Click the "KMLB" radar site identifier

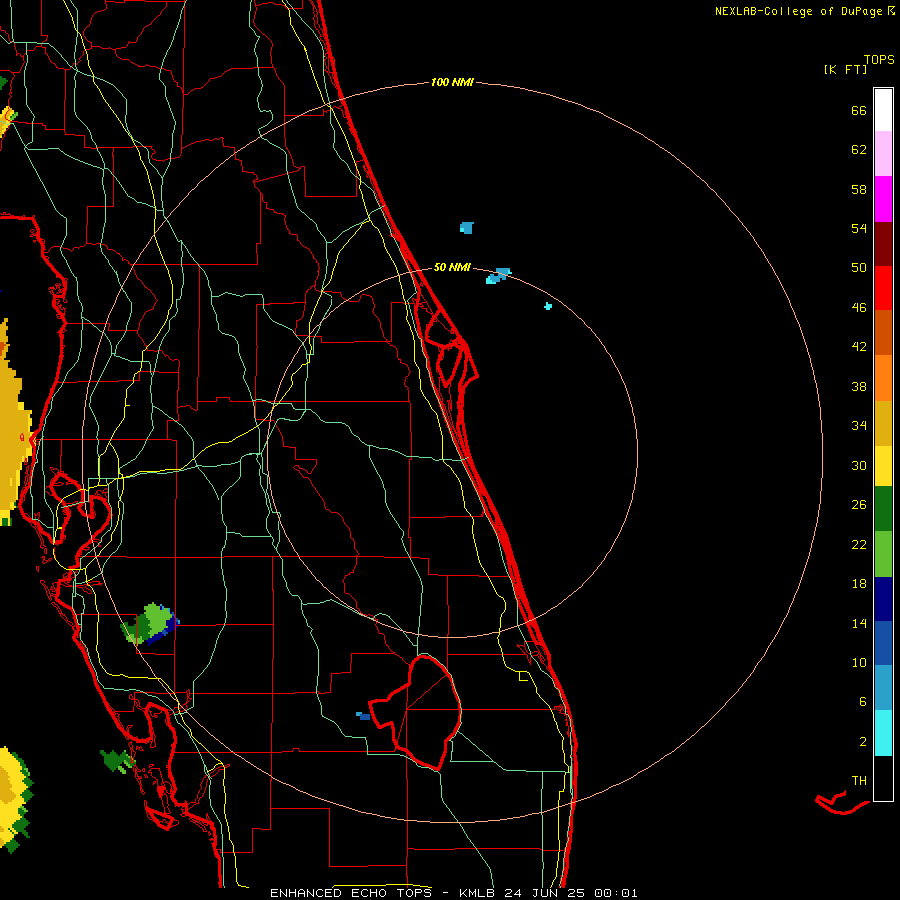(479, 893)
